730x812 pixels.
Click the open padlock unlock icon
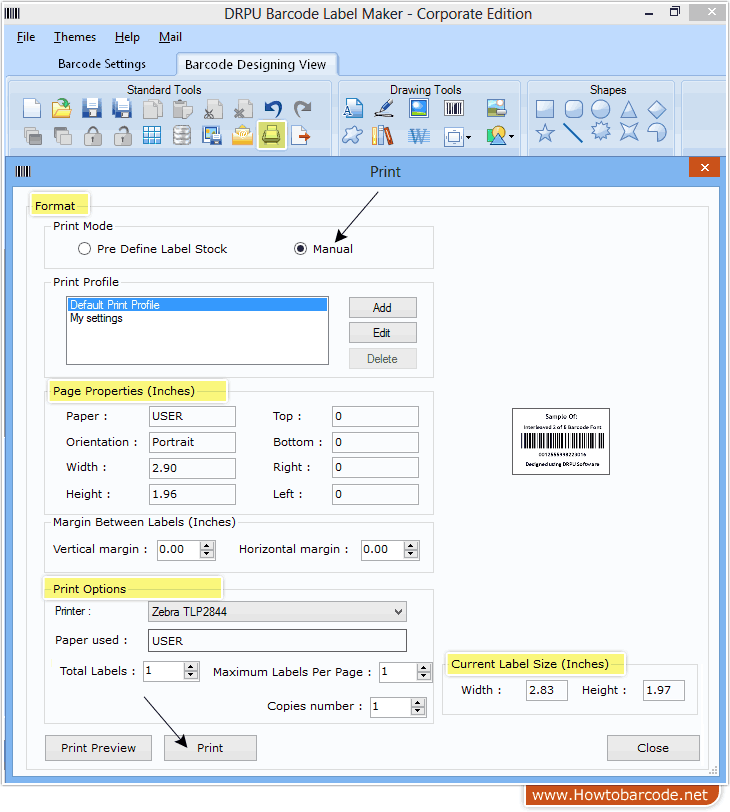123,136
